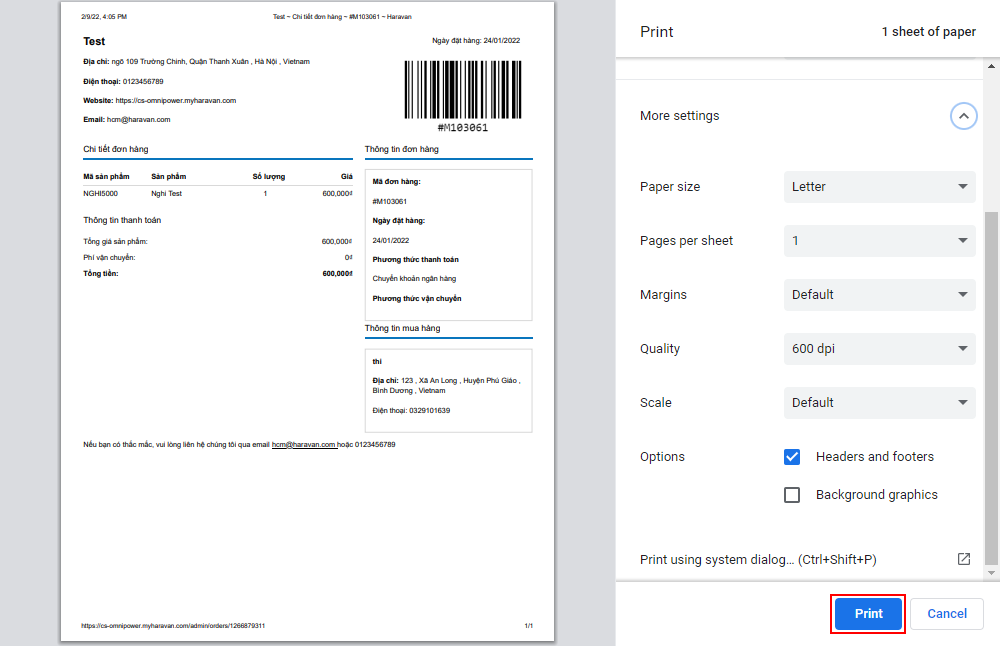Click the scroll-down arrow of settings scrollbar
Screen dimensions: 1000x646
[x=991, y=573]
